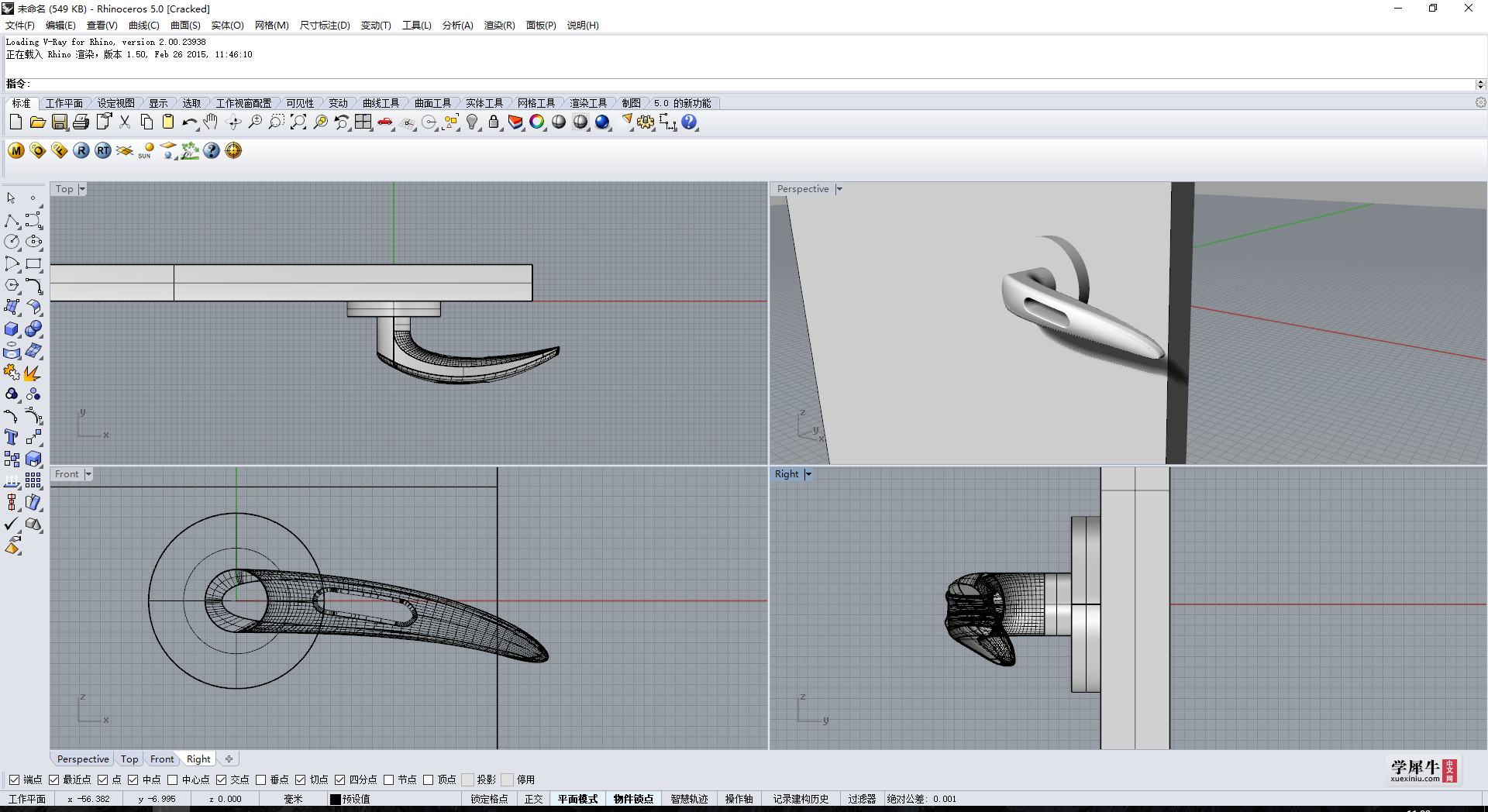Add a viewport tab with the plus button
Viewport: 1488px width, 812px height.
pos(229,759)
